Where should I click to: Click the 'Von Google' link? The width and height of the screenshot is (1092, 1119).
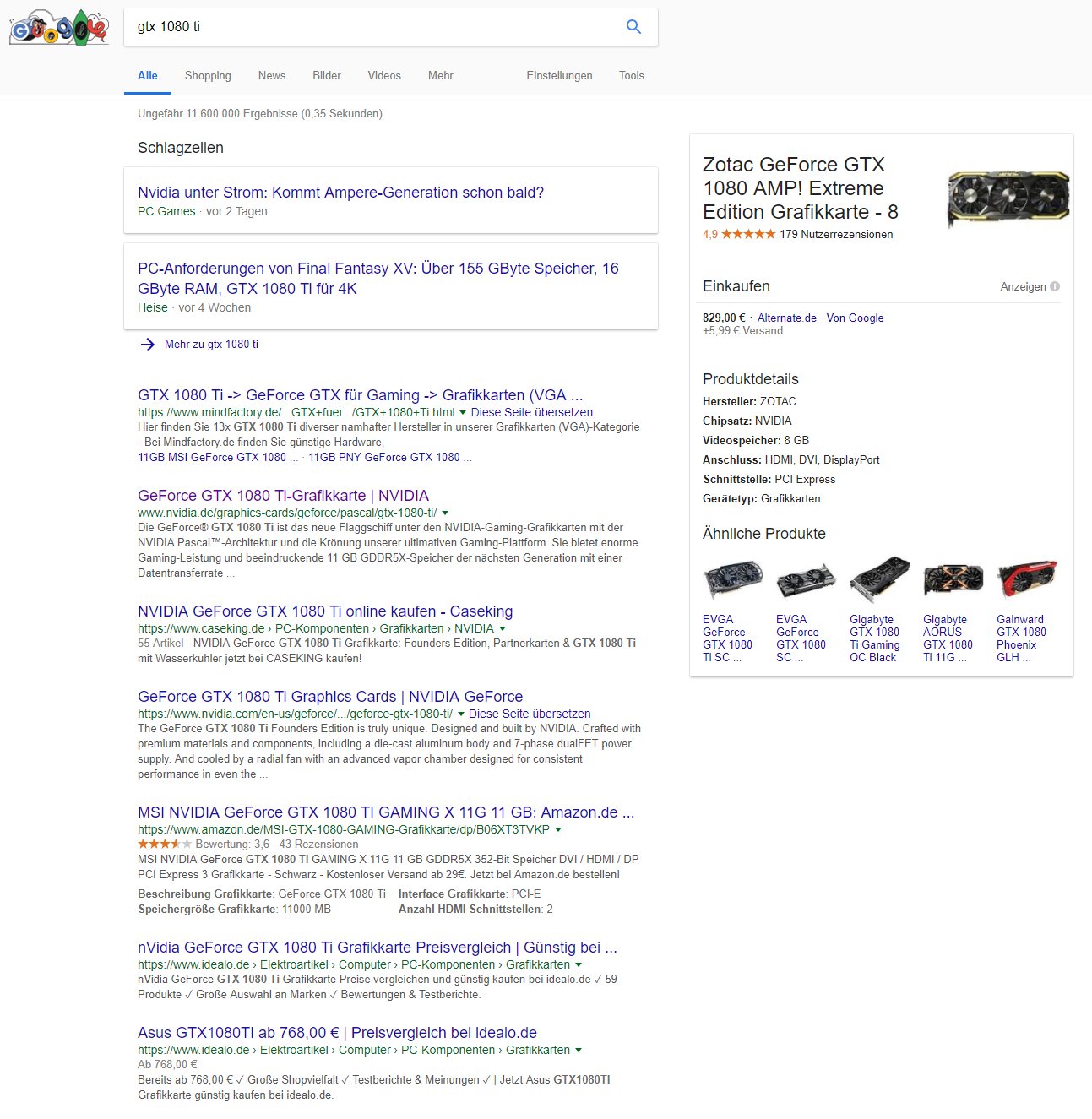855,318
